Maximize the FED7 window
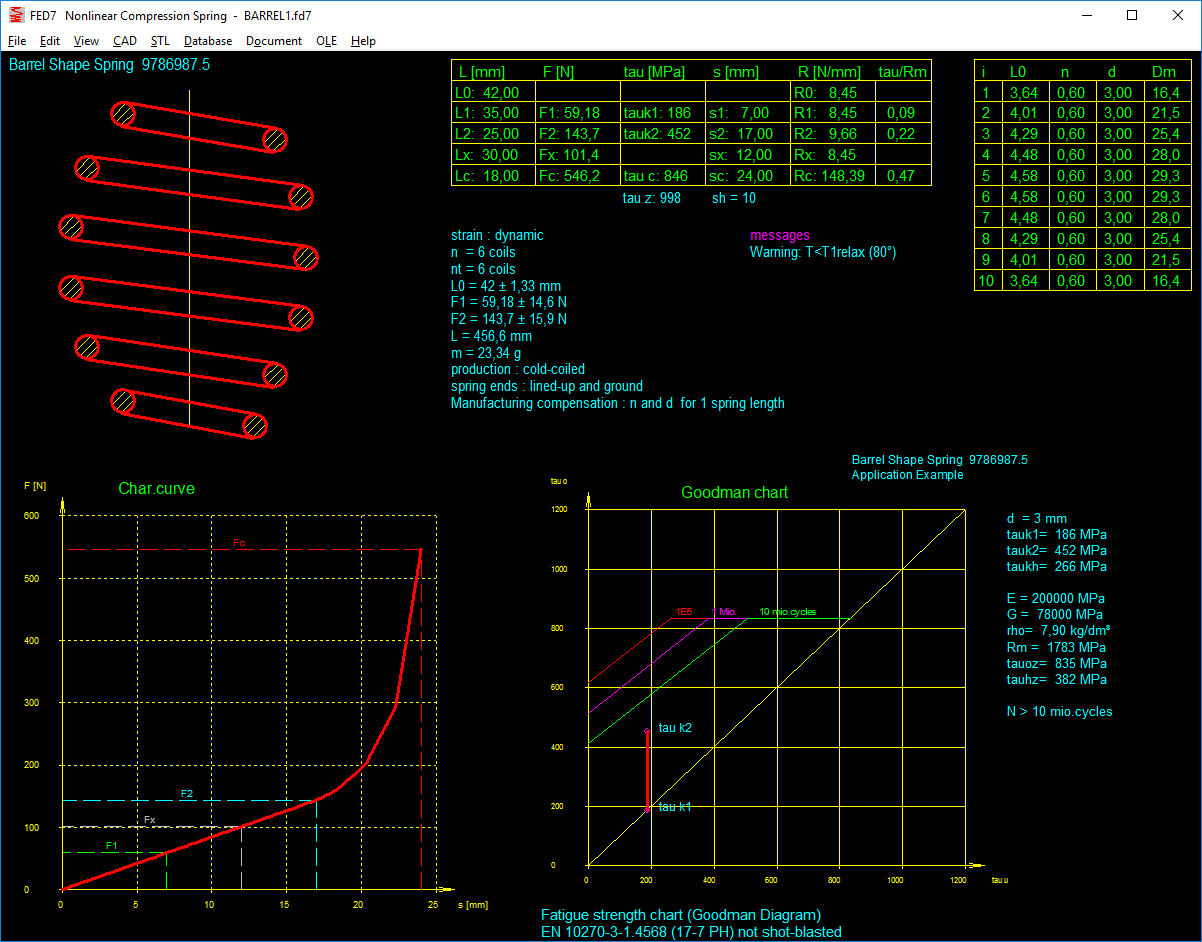This screenshot has width=1202, height=942. [1132, 15]
